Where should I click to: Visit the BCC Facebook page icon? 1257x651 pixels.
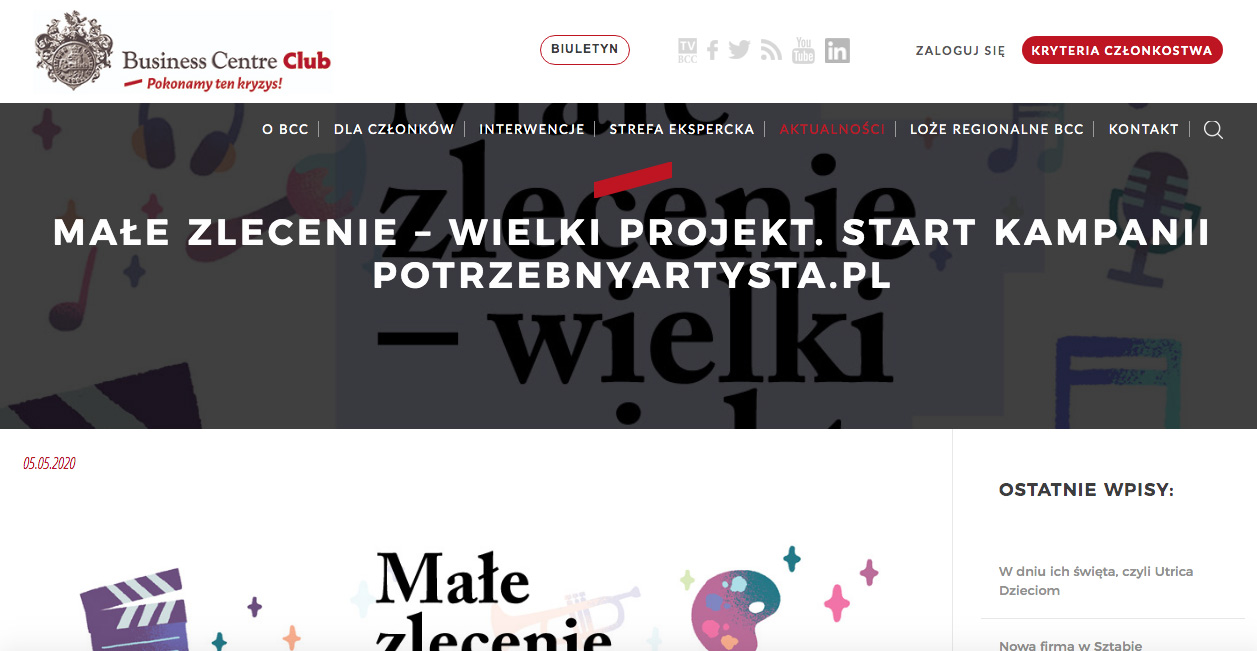(713, 50)
